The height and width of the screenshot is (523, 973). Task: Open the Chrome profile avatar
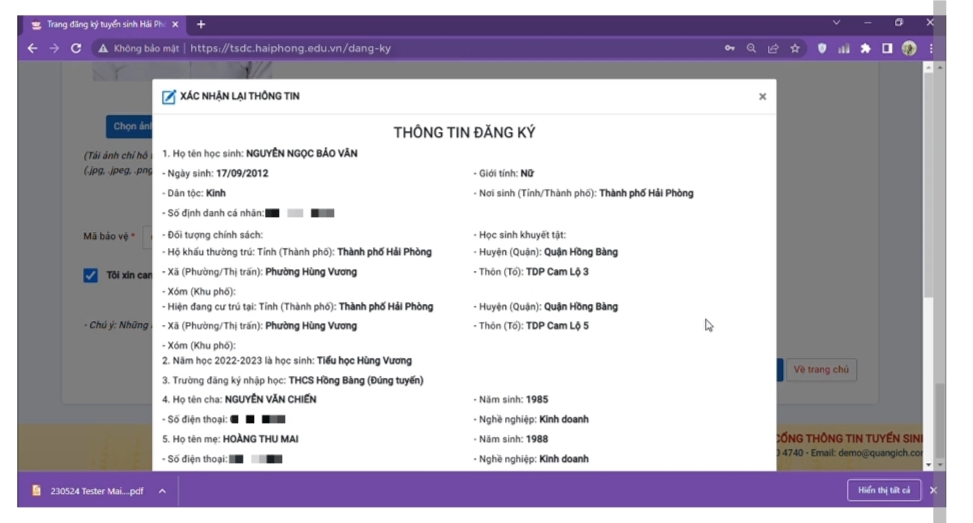click(909, 48)
